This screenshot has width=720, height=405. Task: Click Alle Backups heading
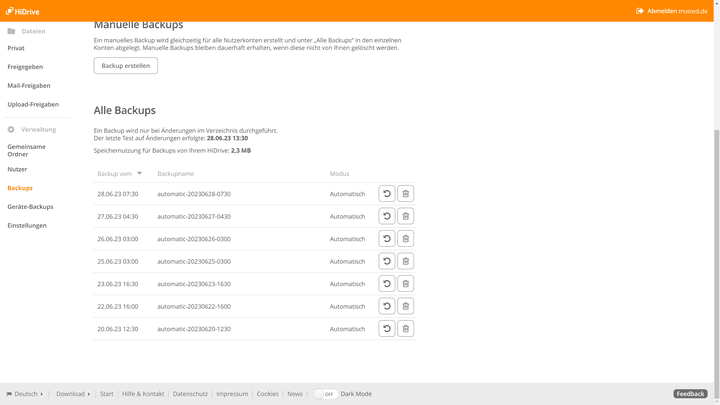124,110
